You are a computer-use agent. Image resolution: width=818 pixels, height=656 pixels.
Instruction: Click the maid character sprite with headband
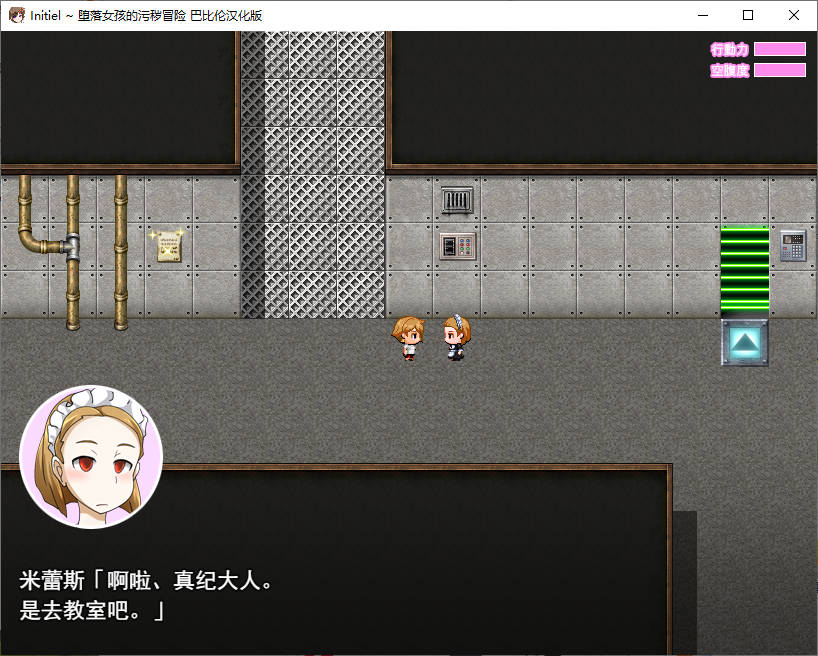point(456,337)
